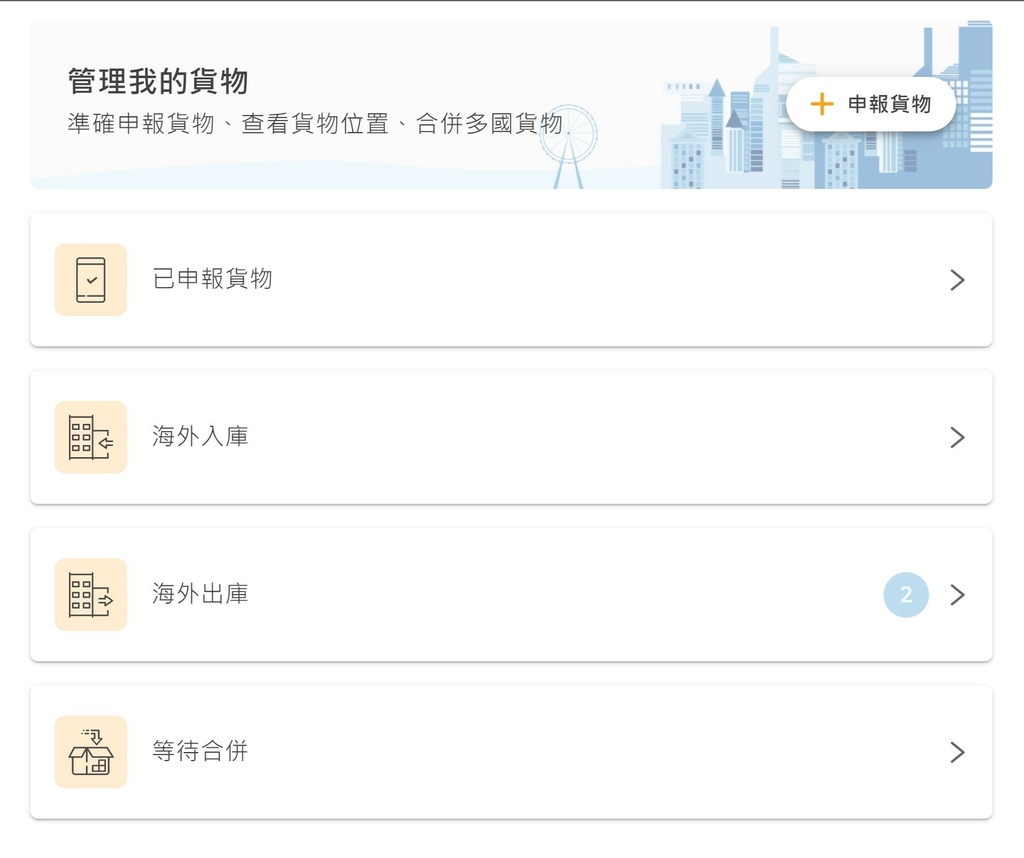The image size is (1024, 858).
Task: Select the 海外出庫 warehouse outbound icon
Action: (91, 594)
